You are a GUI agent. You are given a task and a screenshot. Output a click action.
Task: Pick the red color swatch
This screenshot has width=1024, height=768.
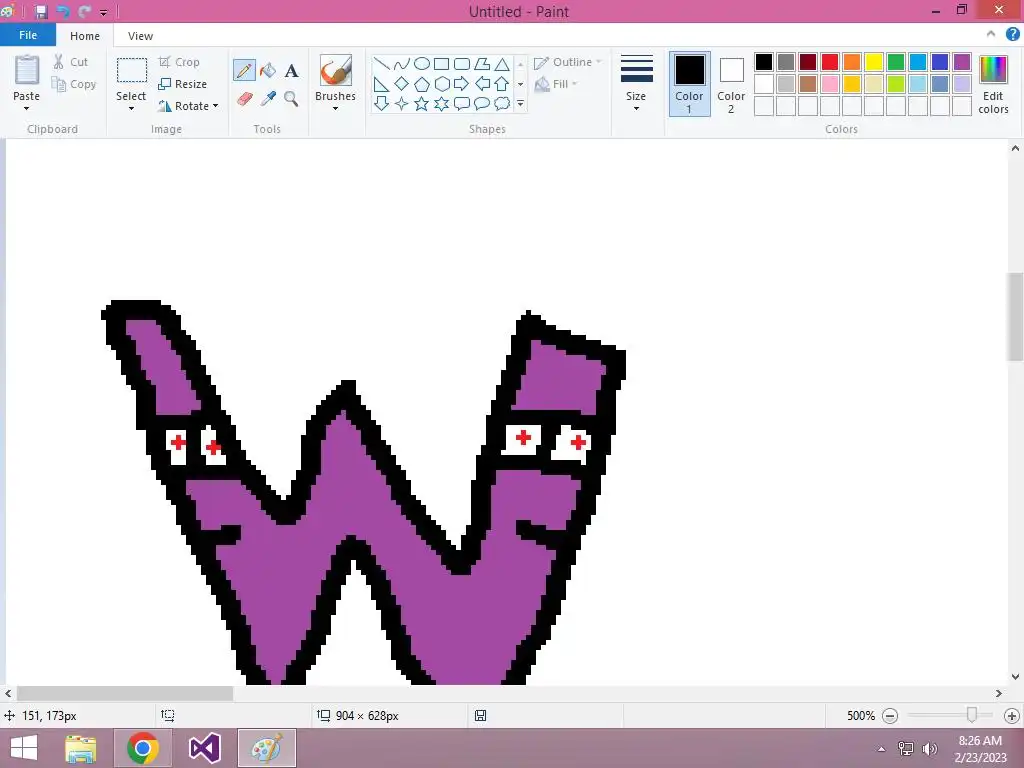click(x=830, y=62)
